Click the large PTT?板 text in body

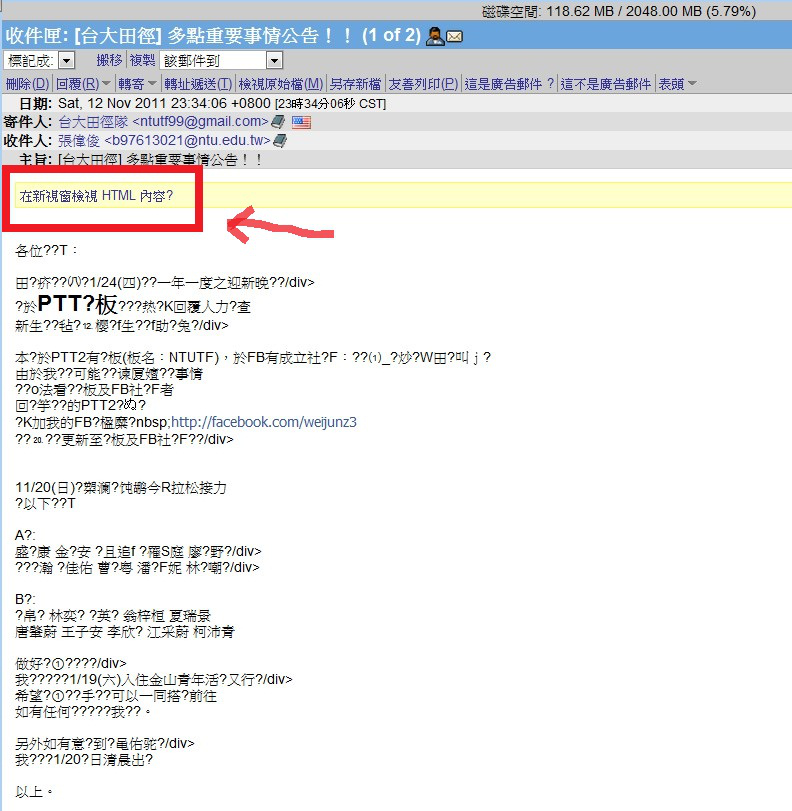[x=78, y=304]
